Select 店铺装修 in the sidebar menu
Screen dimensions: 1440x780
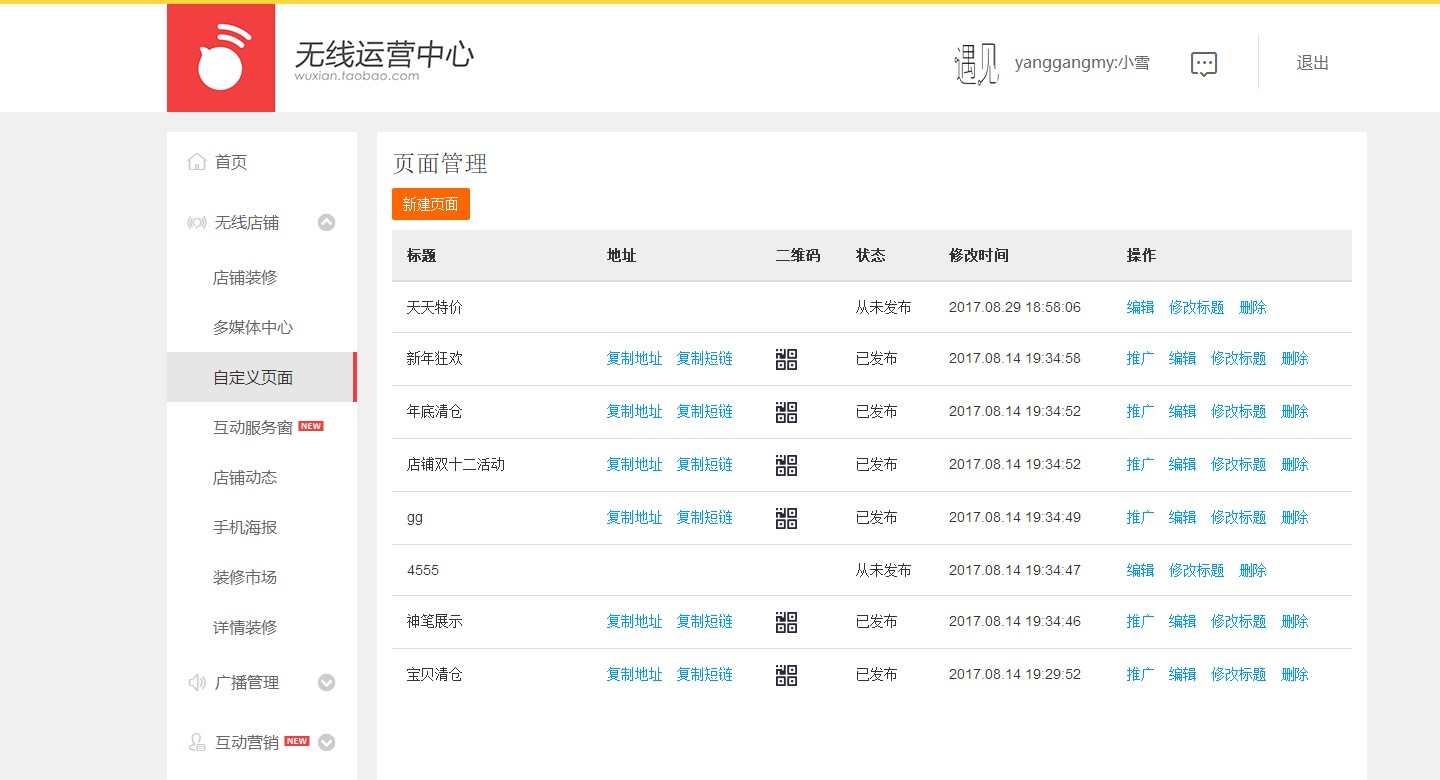pyautogui.click(x=245, y=278)
